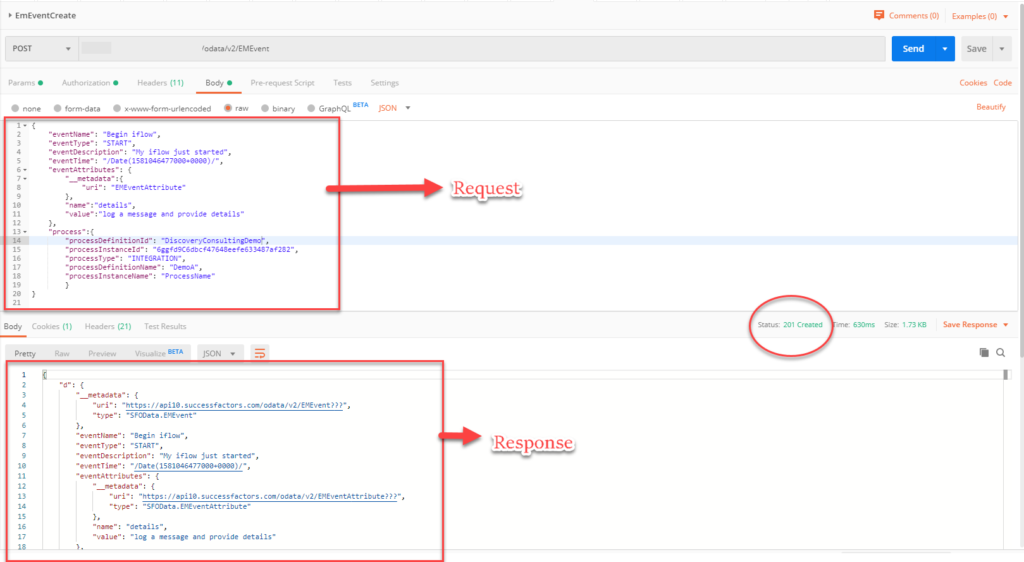Select the x-www-form-urlencoded body type
Viewport: 1024px width, 562px height.
click(x=117, y=108)
